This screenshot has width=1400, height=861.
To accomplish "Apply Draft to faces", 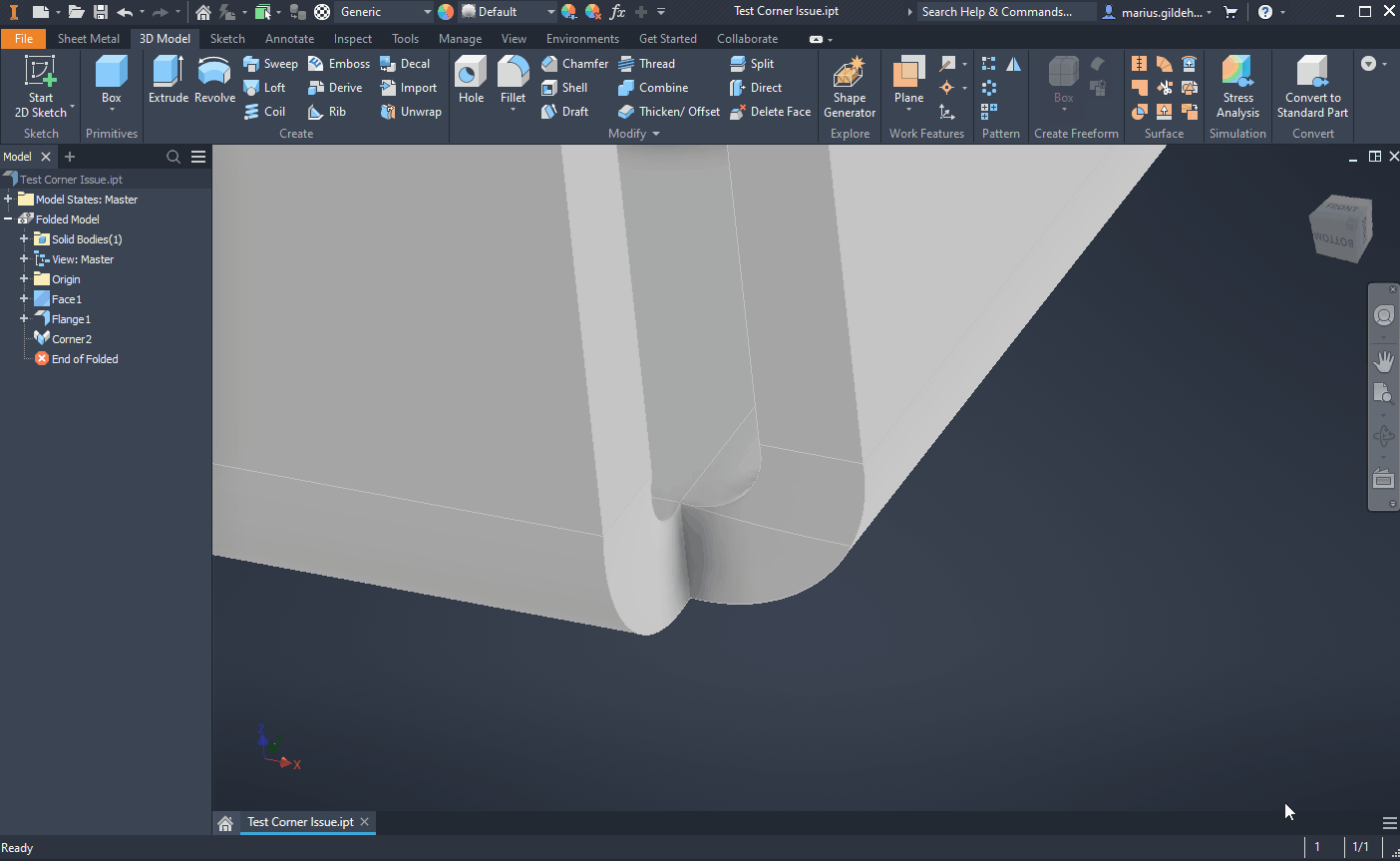I will 564,112.
